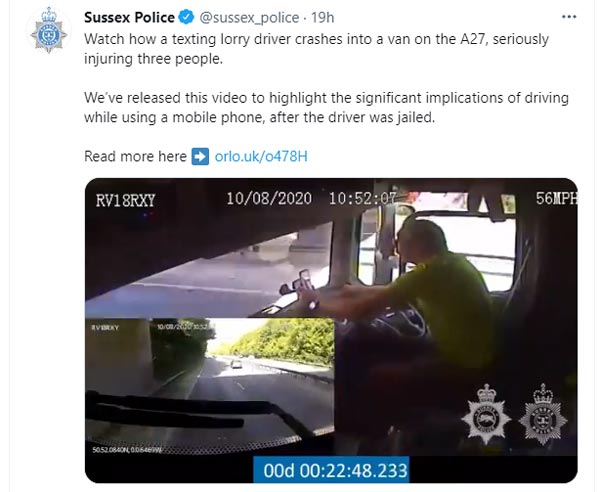Open the @sussex_police handle link
The width and height of the screenshot is (600, 492).
click(x=249, y=18)
